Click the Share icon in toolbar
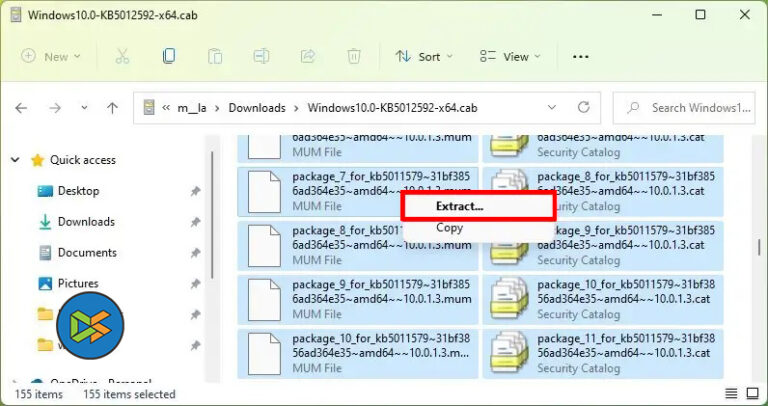This screenshot has height=406, width=768. (x=308, y=56)
